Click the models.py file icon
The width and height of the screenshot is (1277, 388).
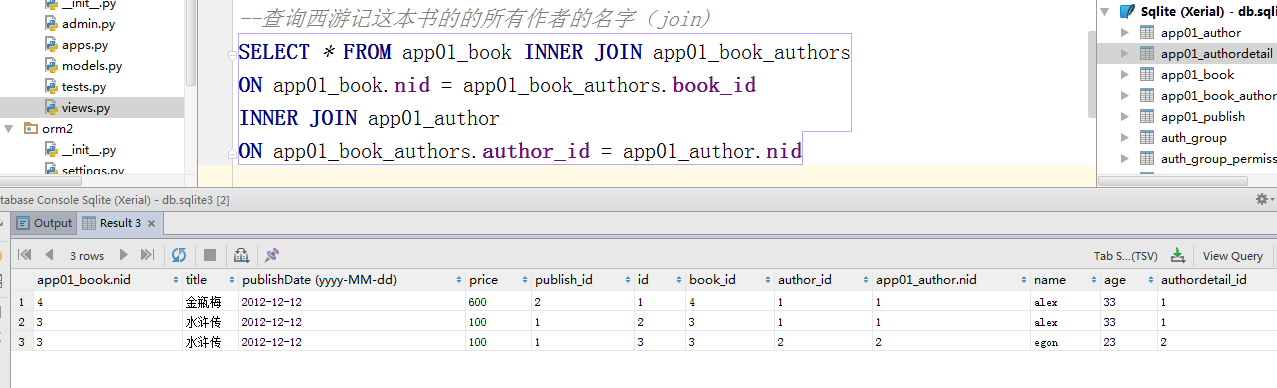(51, 66)
